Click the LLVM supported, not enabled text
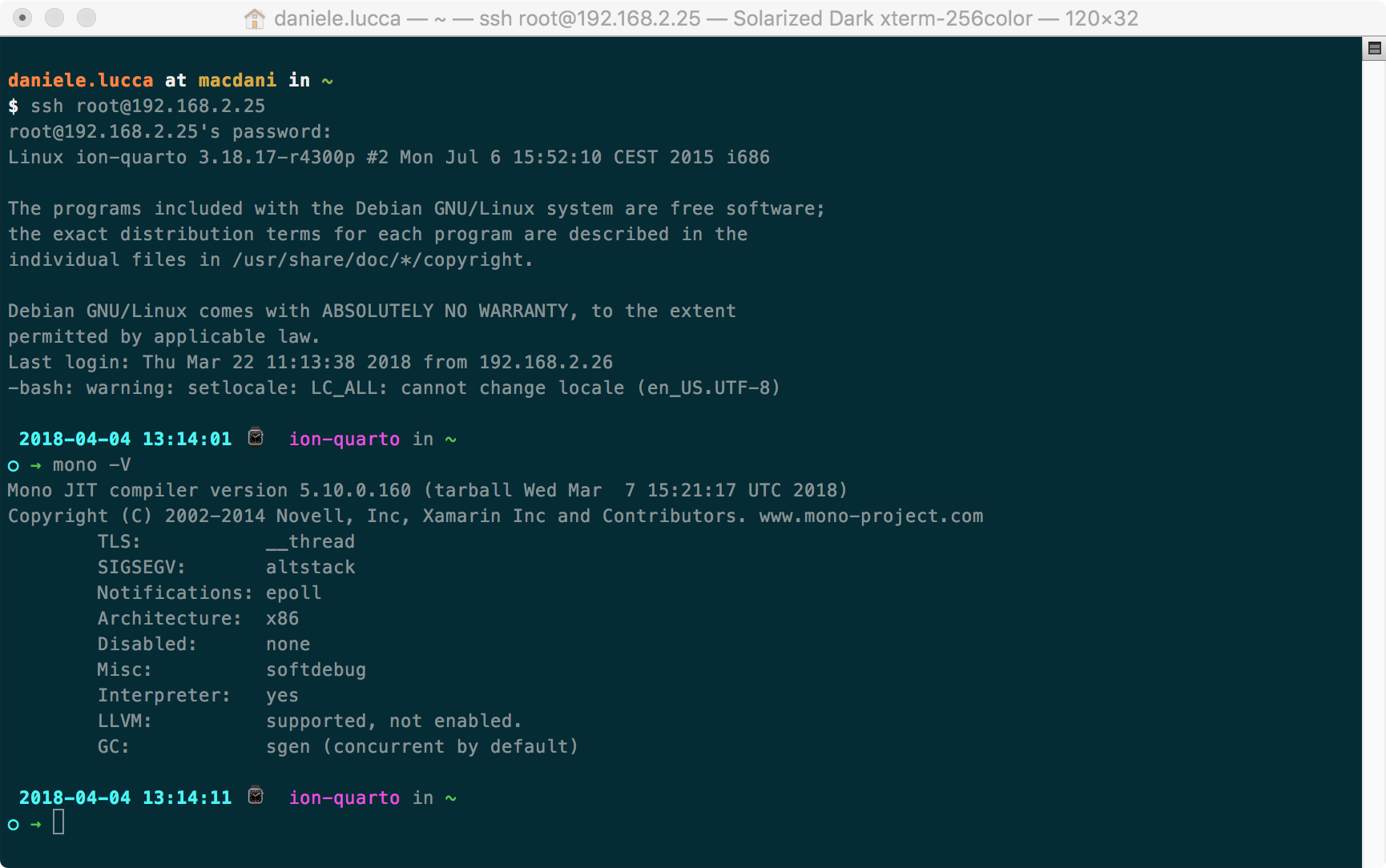Screen dimensions: 1386x868 pyautogui.click(x=394, y=721)
